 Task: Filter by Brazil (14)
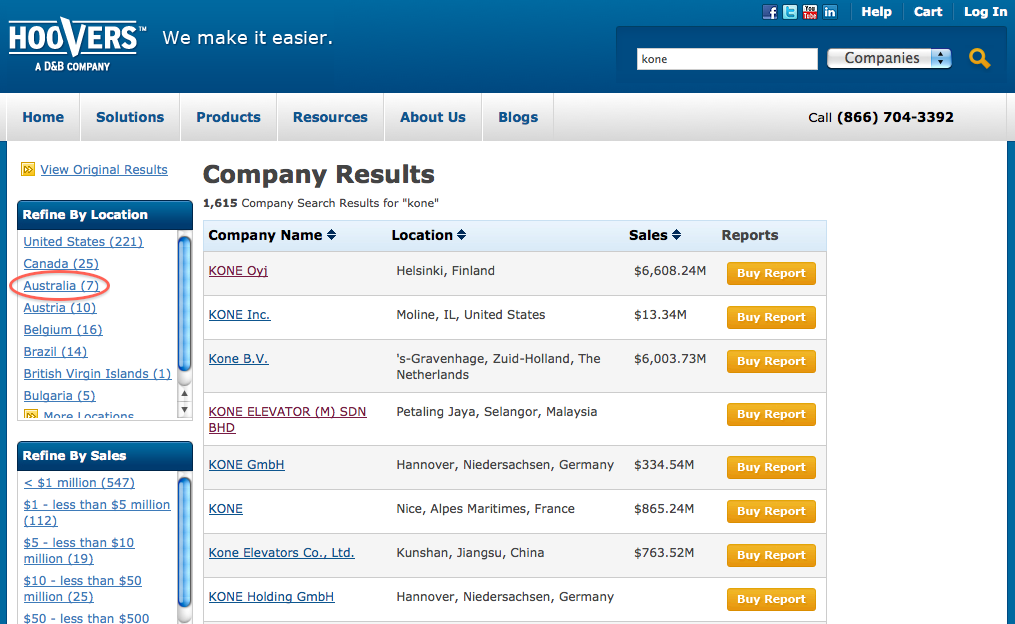click(x=56, y=351)
